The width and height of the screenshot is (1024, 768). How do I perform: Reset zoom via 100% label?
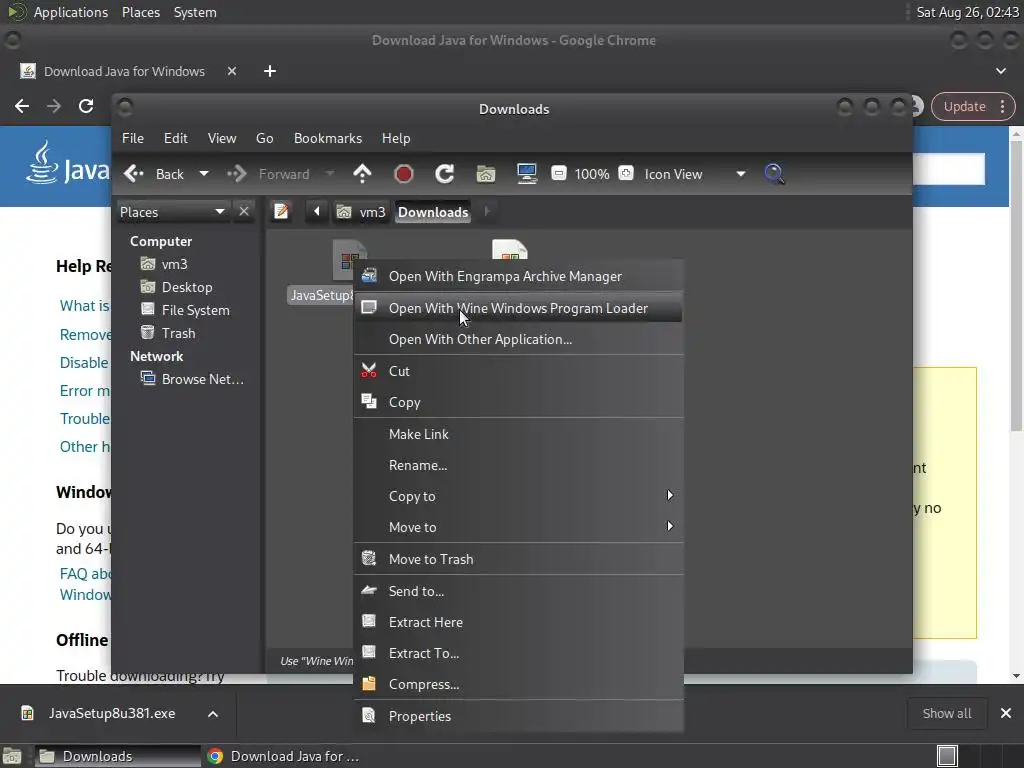pyautogui.click(x=592, y=174)
